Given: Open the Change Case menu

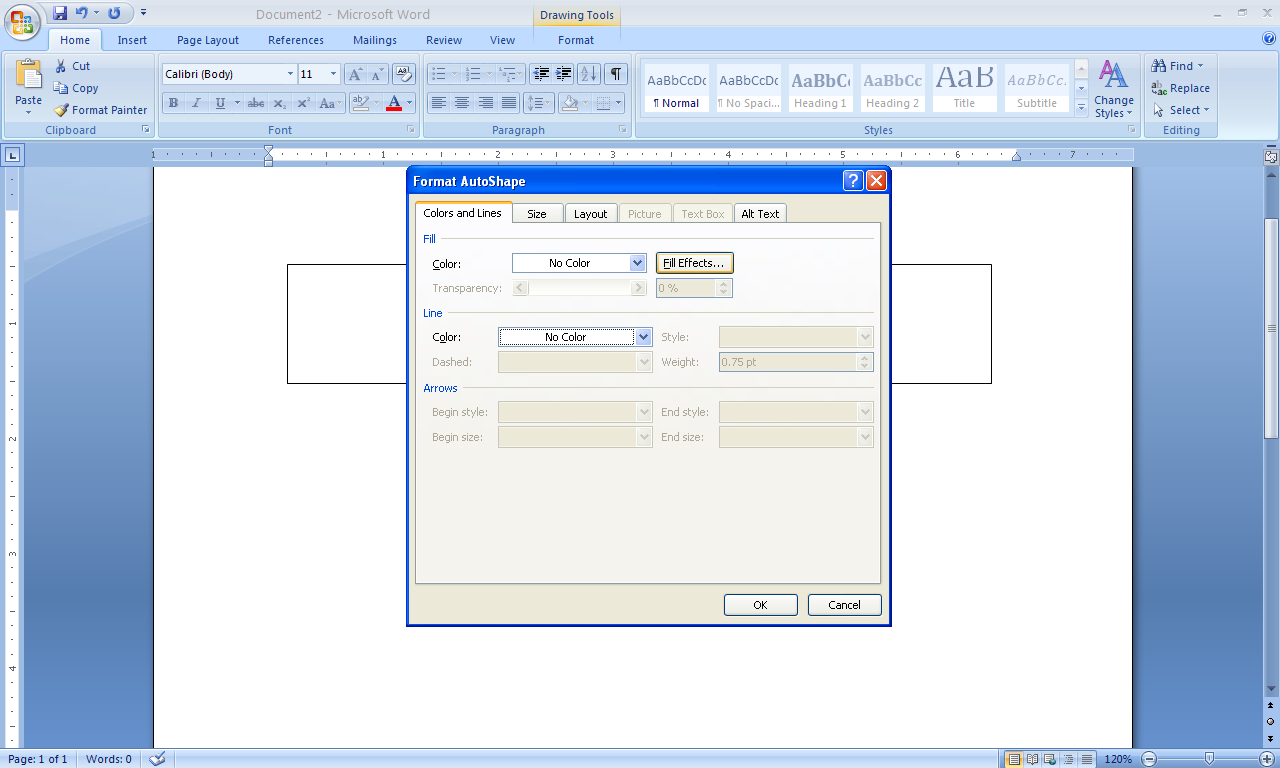Looking at the screenshot, I should (x=330, y=103).
